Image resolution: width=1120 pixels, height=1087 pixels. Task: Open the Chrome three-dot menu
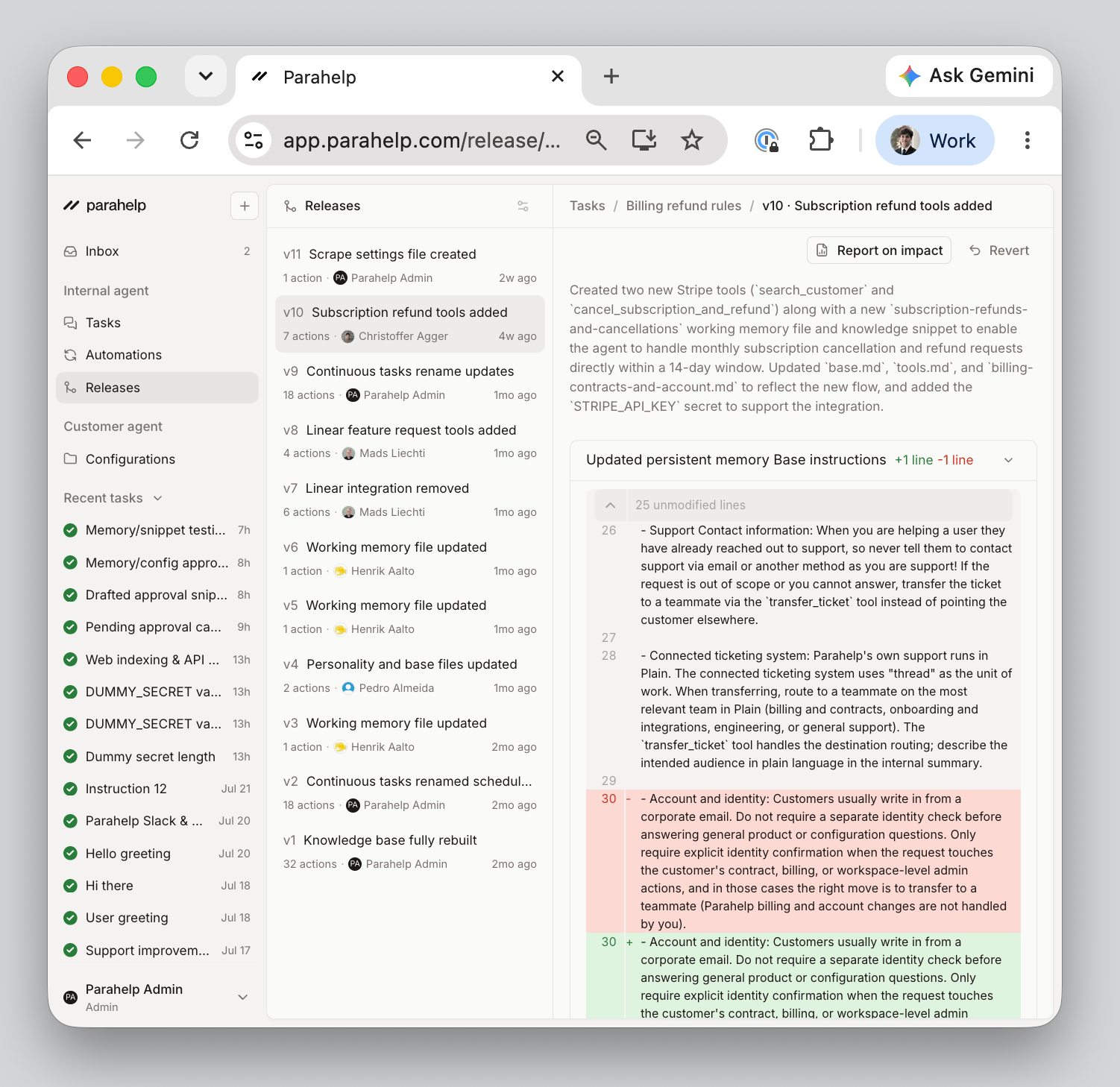point(1028,140)
